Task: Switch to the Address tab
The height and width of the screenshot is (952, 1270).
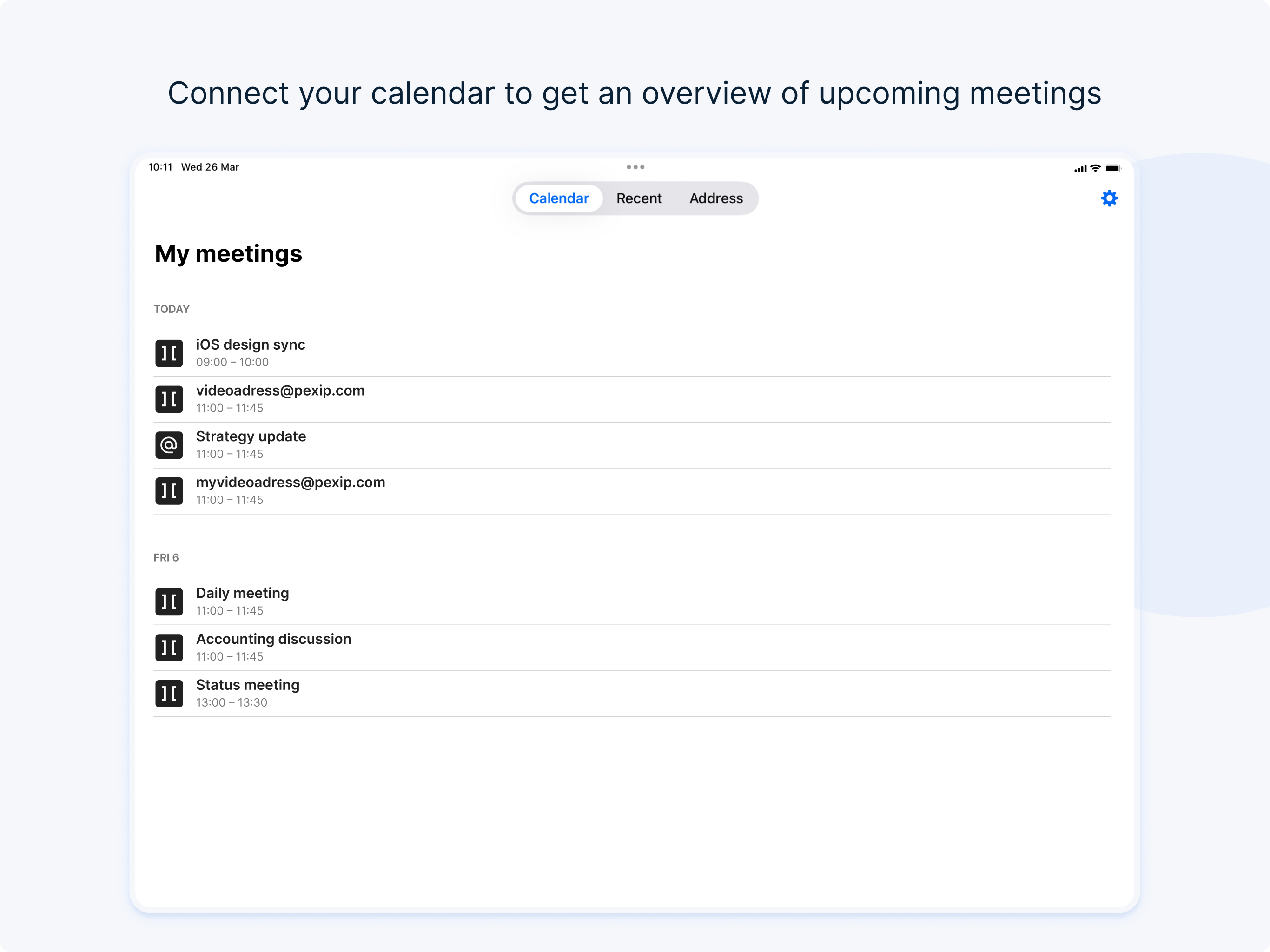Action: tap(716, 198)
